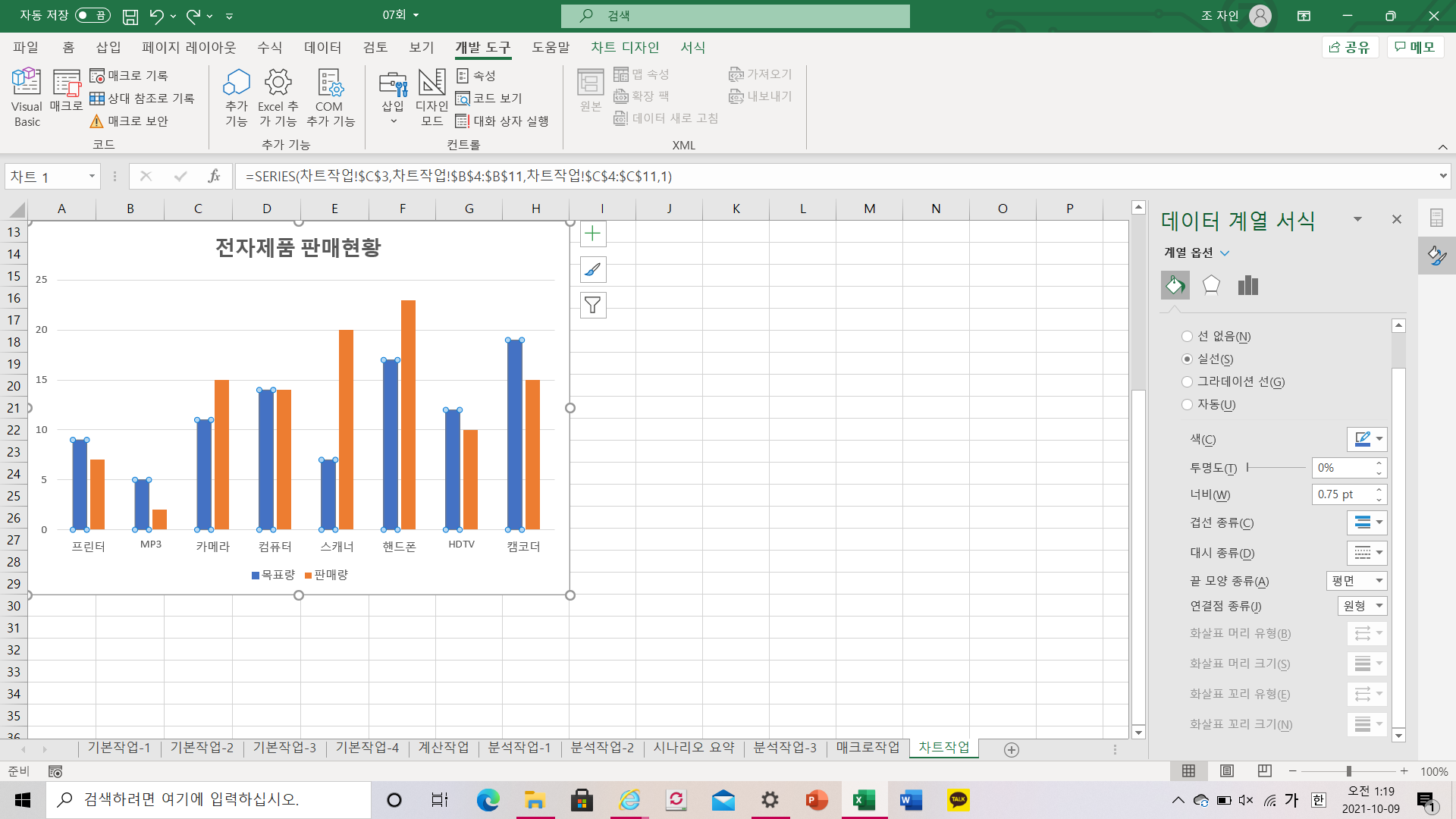
Task: Open the 차트 디자인 ribbon tab
Action: [625, 47]
